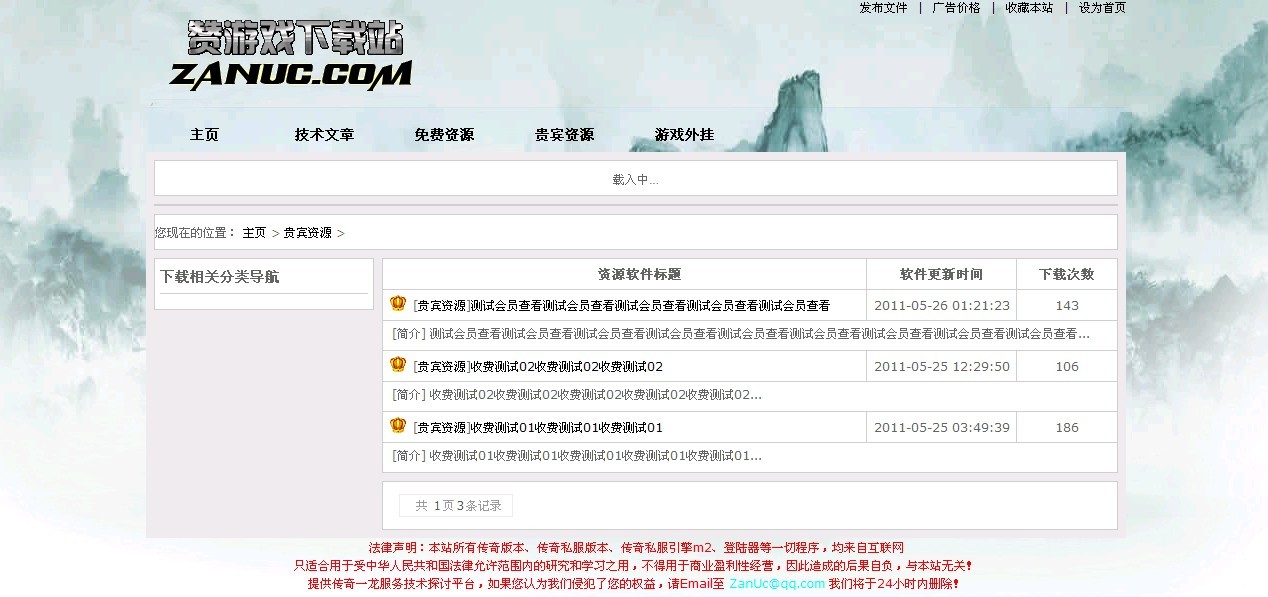Open the 测试会员查看 resource title
Screen dimensions: 1268x597
pyautogui.click(x=621, y=306)
